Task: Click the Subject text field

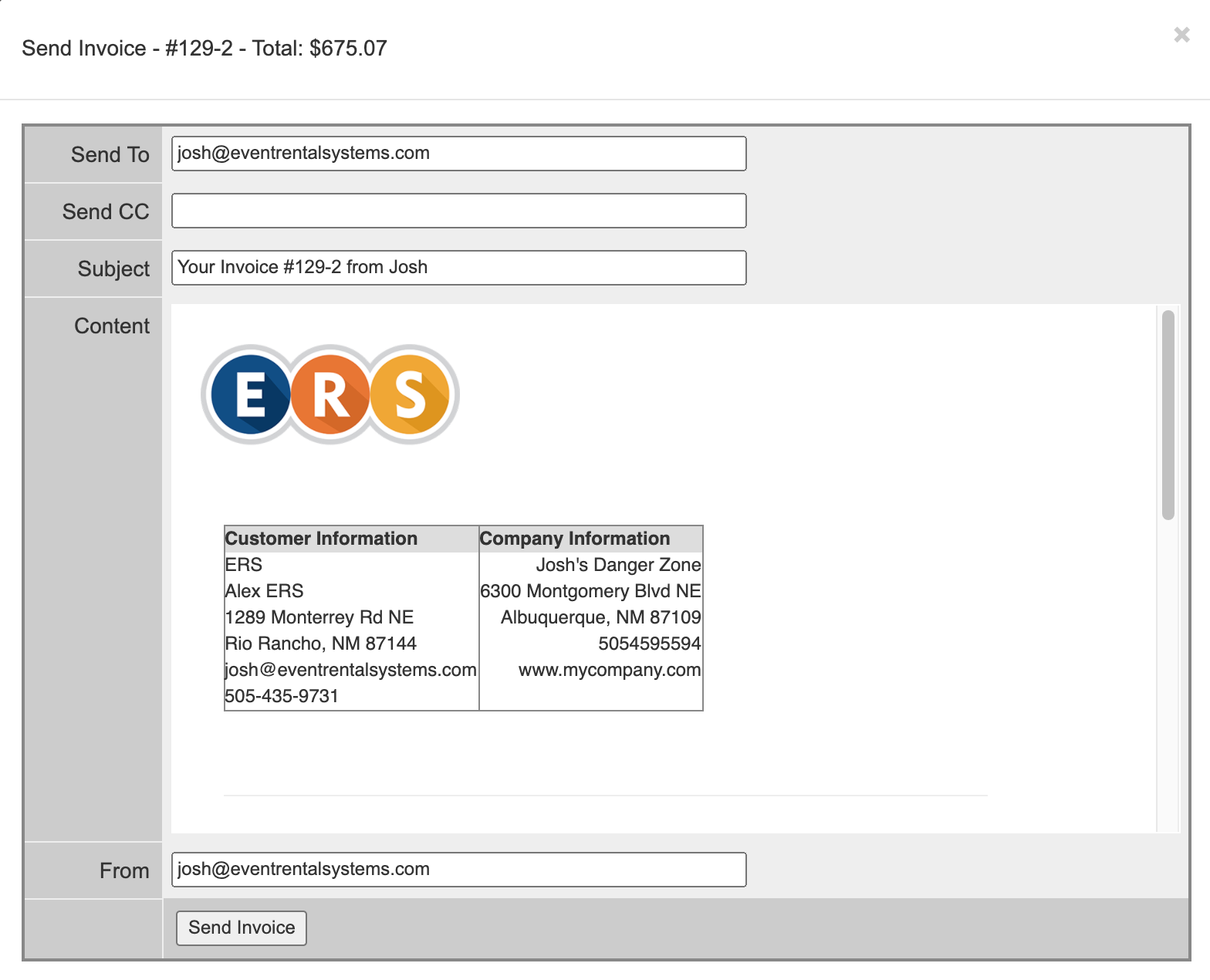Action: pyautogui.click(x=458, y=268)
